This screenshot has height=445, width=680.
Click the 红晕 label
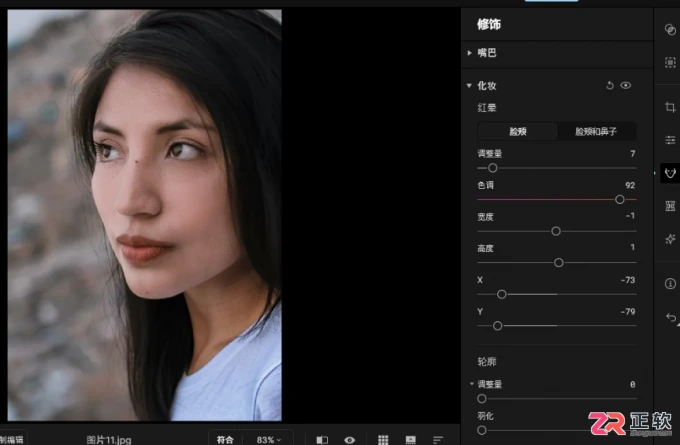click(487, 108)
